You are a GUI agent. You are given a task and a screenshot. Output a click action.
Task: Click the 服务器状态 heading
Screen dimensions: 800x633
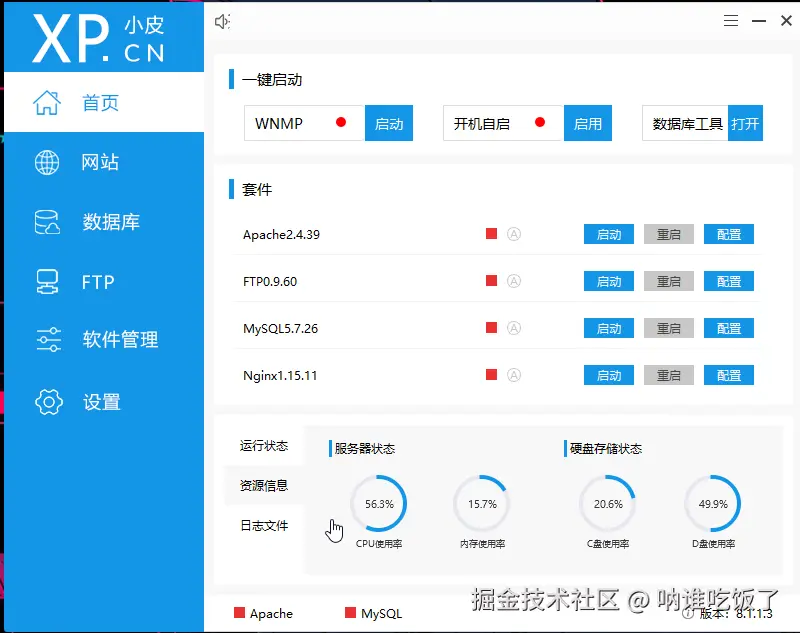[x=364, y=449]
